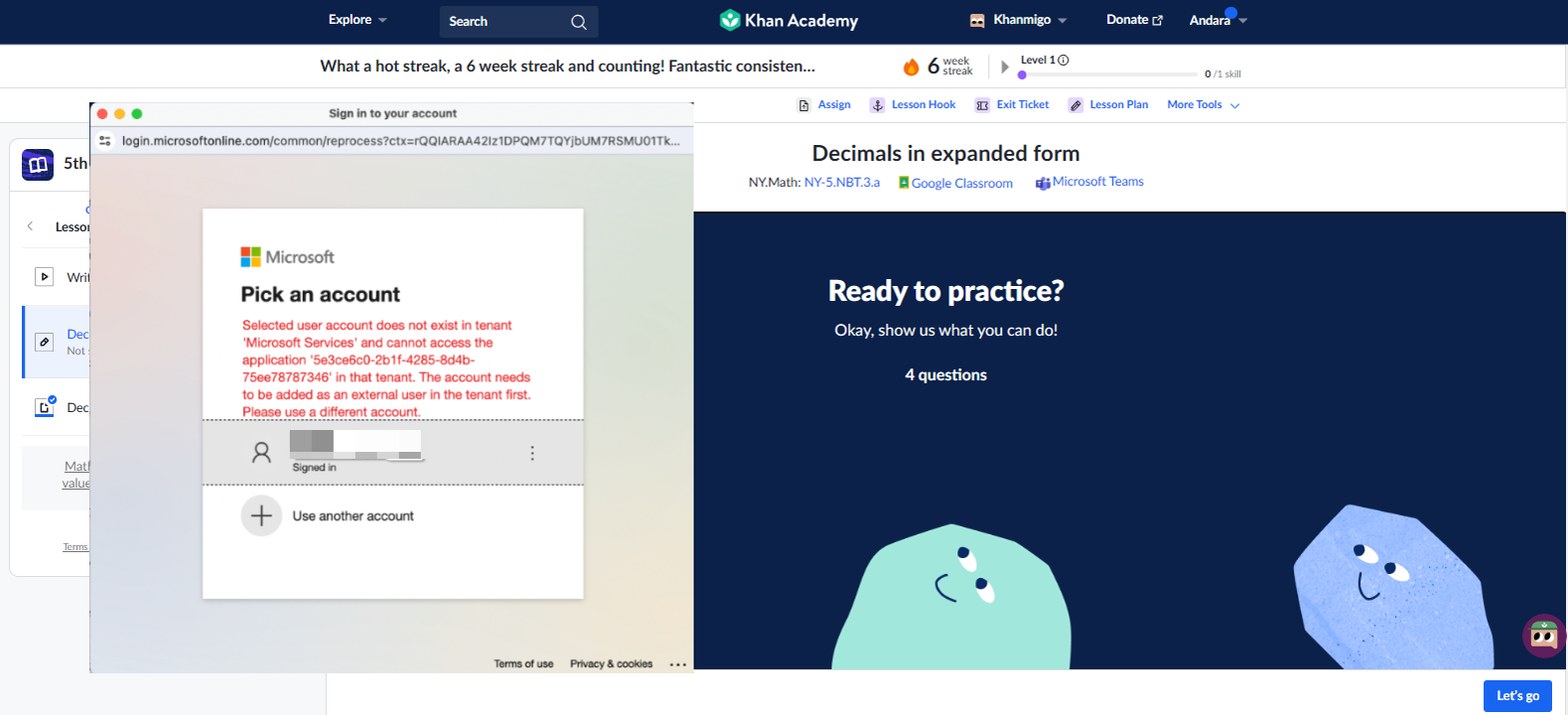
Task: Click the Donate external link icon
Action: click(x=1157, y=21)
